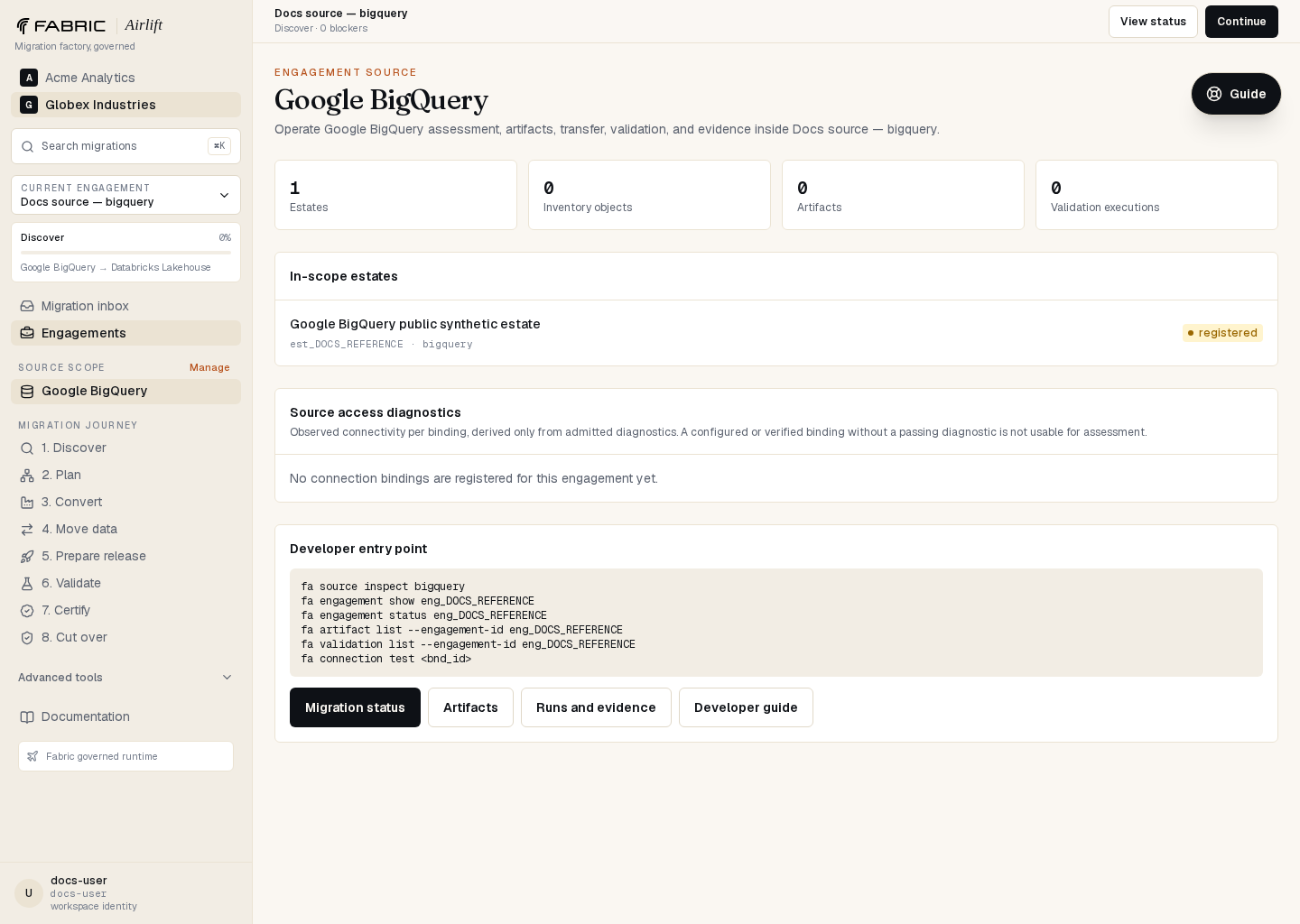Open 3. Convert journey step
Image resolution: width=1300 pixels, height=924 pixels.
(125, 502)
